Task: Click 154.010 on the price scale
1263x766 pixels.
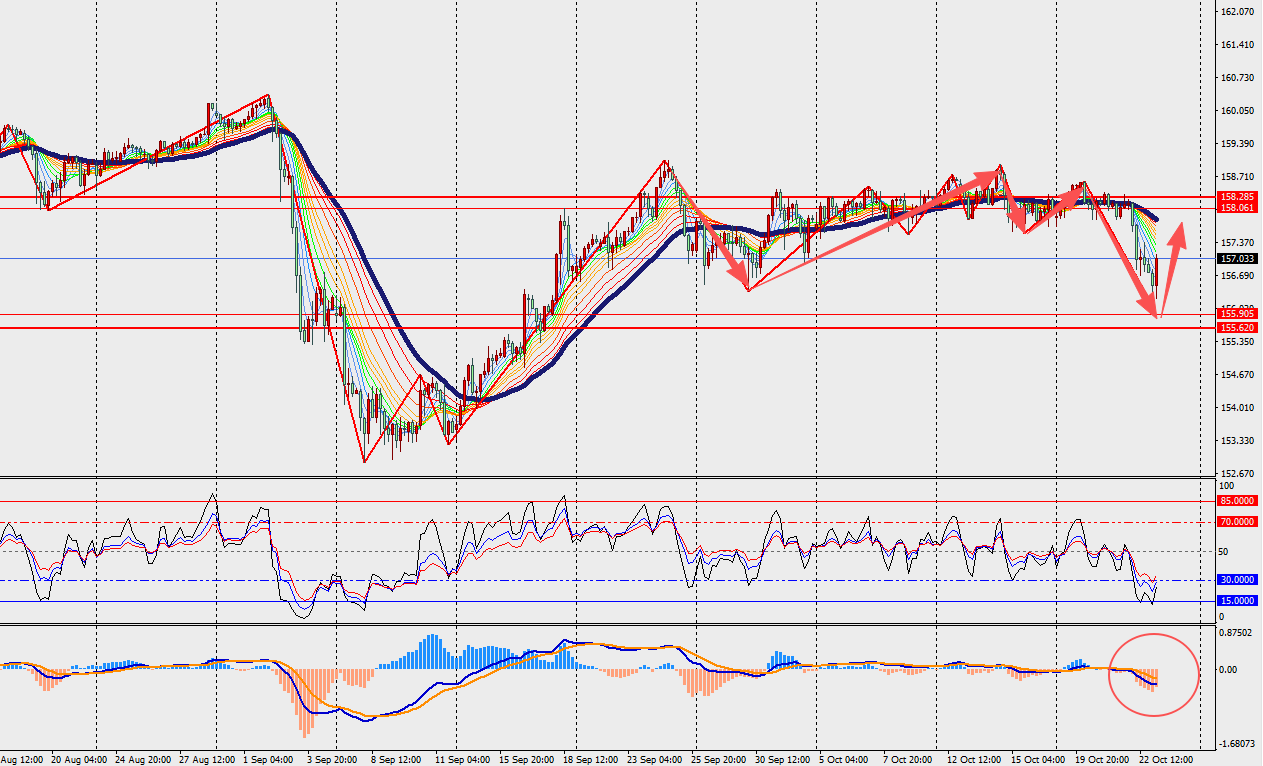Action: [1238, 408]
